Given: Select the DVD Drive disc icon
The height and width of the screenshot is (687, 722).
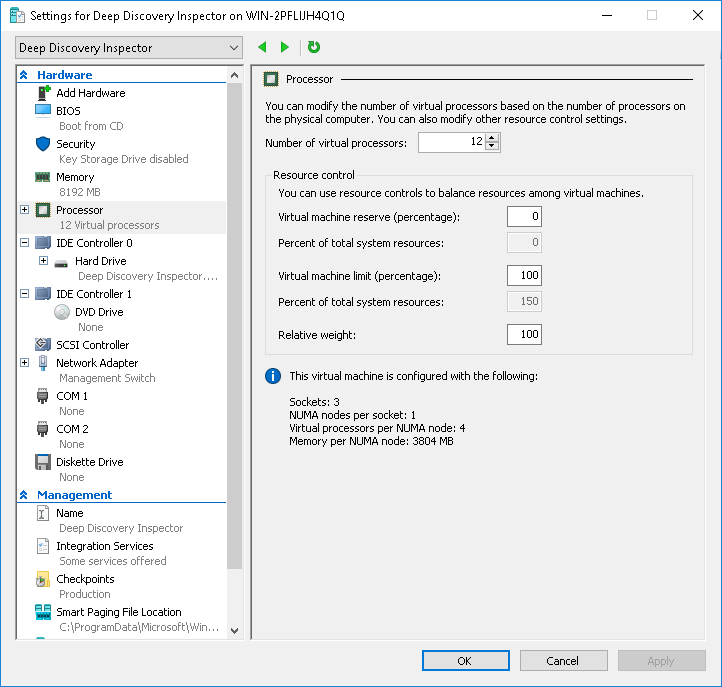Looking at the screenshot, I should point(62,312).
